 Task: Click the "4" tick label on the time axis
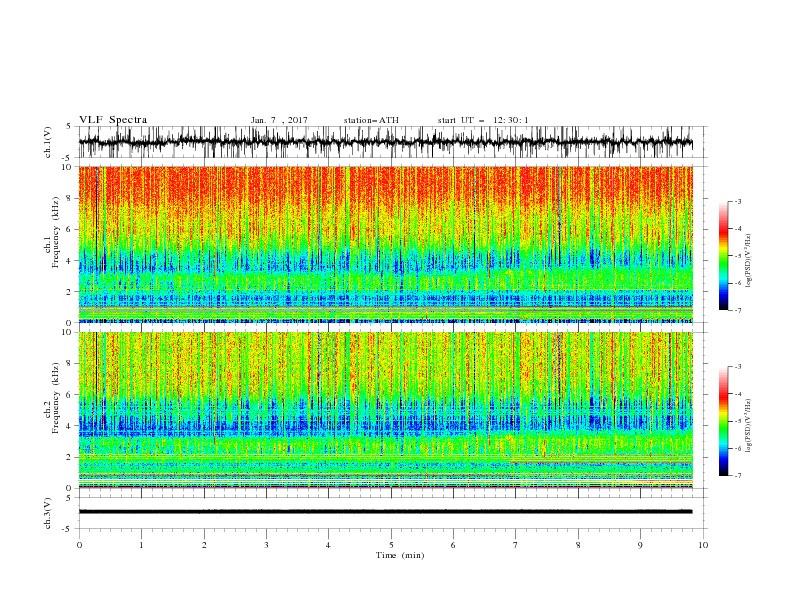click(328, 545)
